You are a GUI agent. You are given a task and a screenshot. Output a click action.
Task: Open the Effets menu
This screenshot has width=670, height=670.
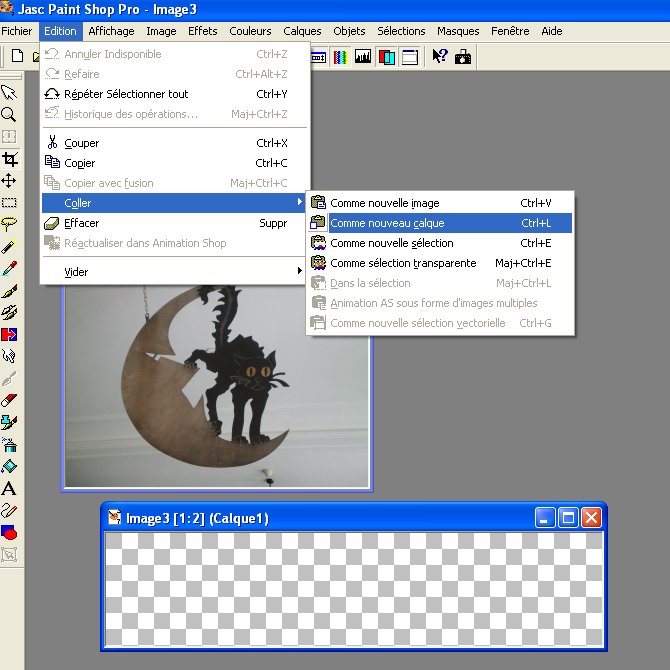point(203,31)
